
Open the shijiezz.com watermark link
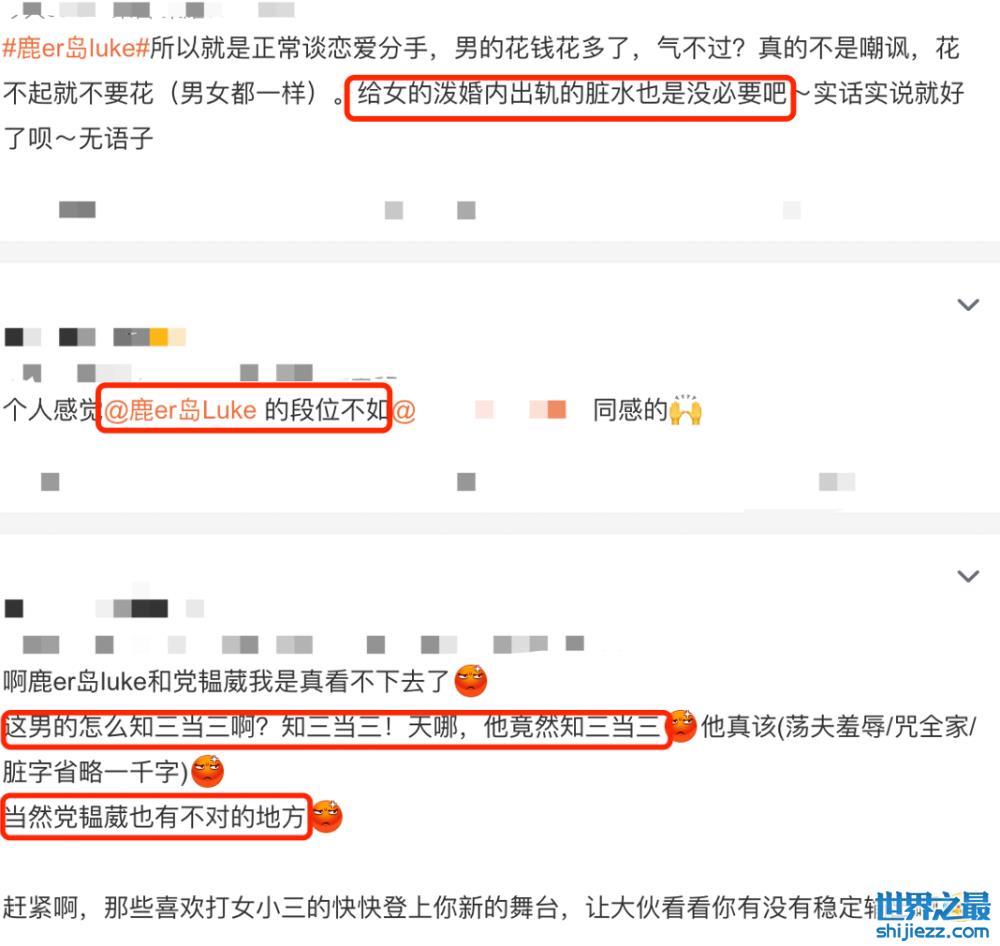[933, 931]
